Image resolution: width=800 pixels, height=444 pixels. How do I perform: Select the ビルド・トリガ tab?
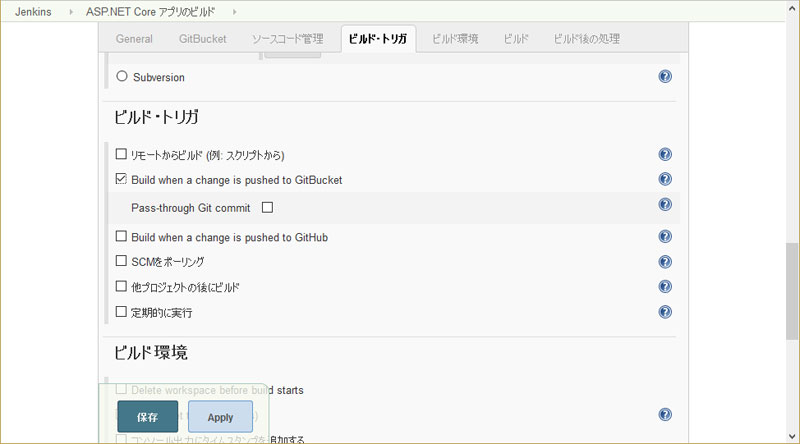tap(378, 39)
